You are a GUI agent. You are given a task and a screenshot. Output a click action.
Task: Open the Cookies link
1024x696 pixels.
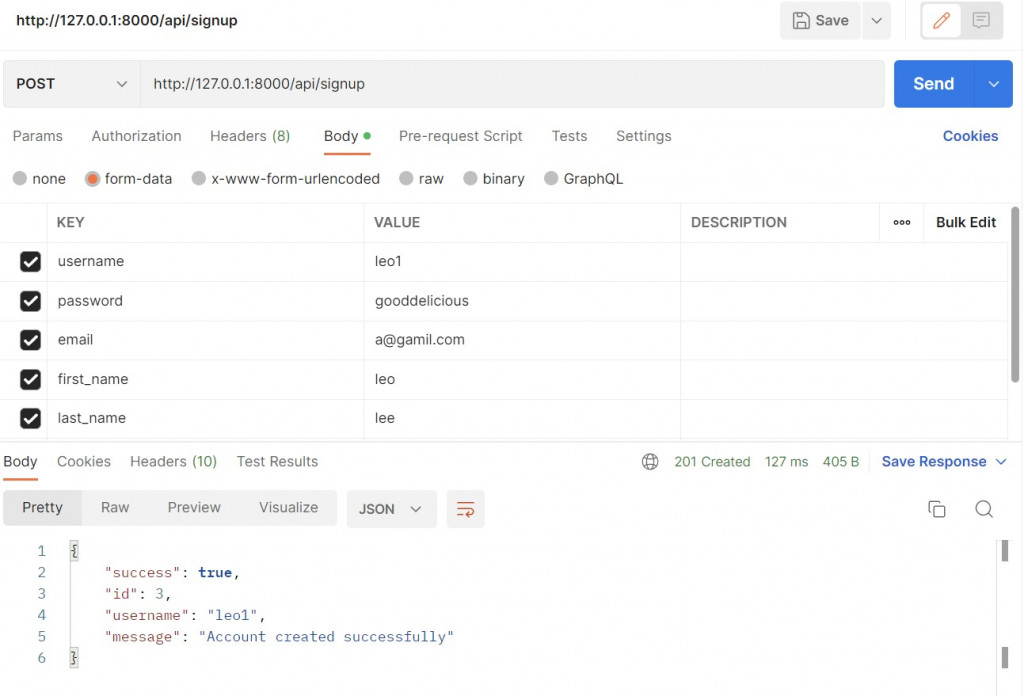970,136
